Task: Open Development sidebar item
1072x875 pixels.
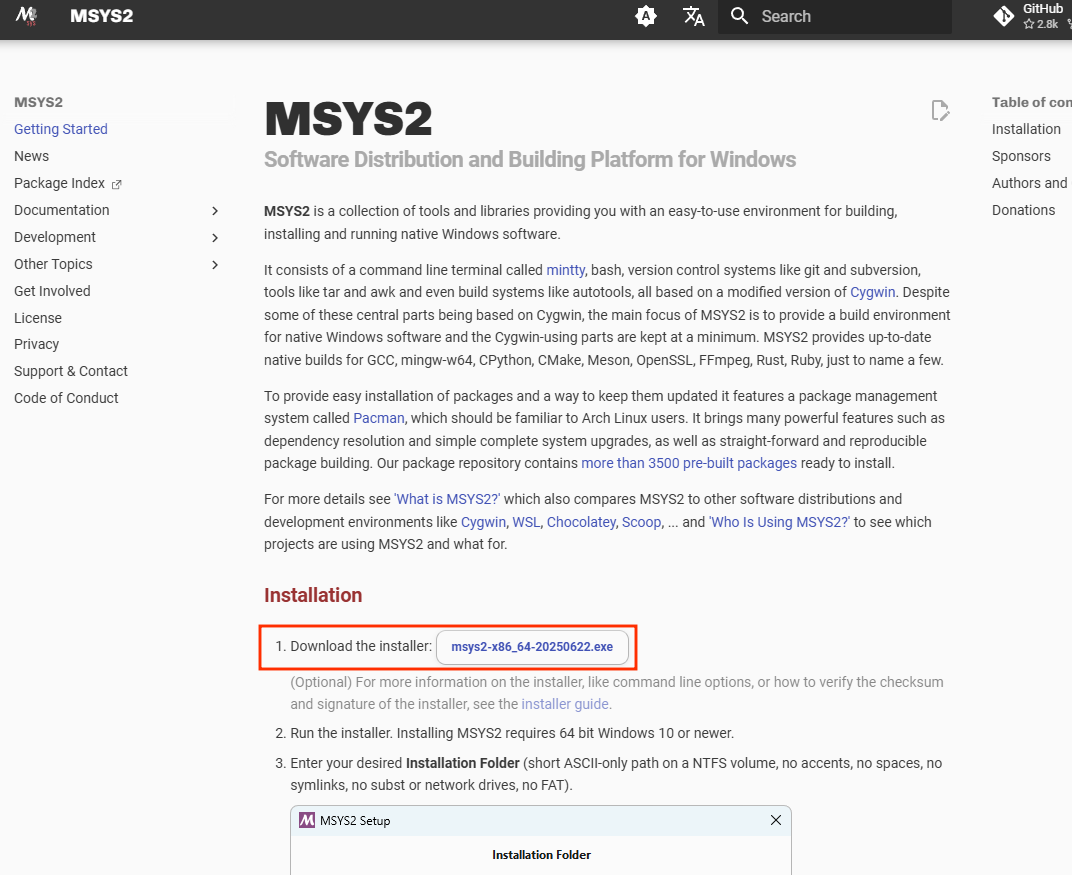Action: click(55, 237)
